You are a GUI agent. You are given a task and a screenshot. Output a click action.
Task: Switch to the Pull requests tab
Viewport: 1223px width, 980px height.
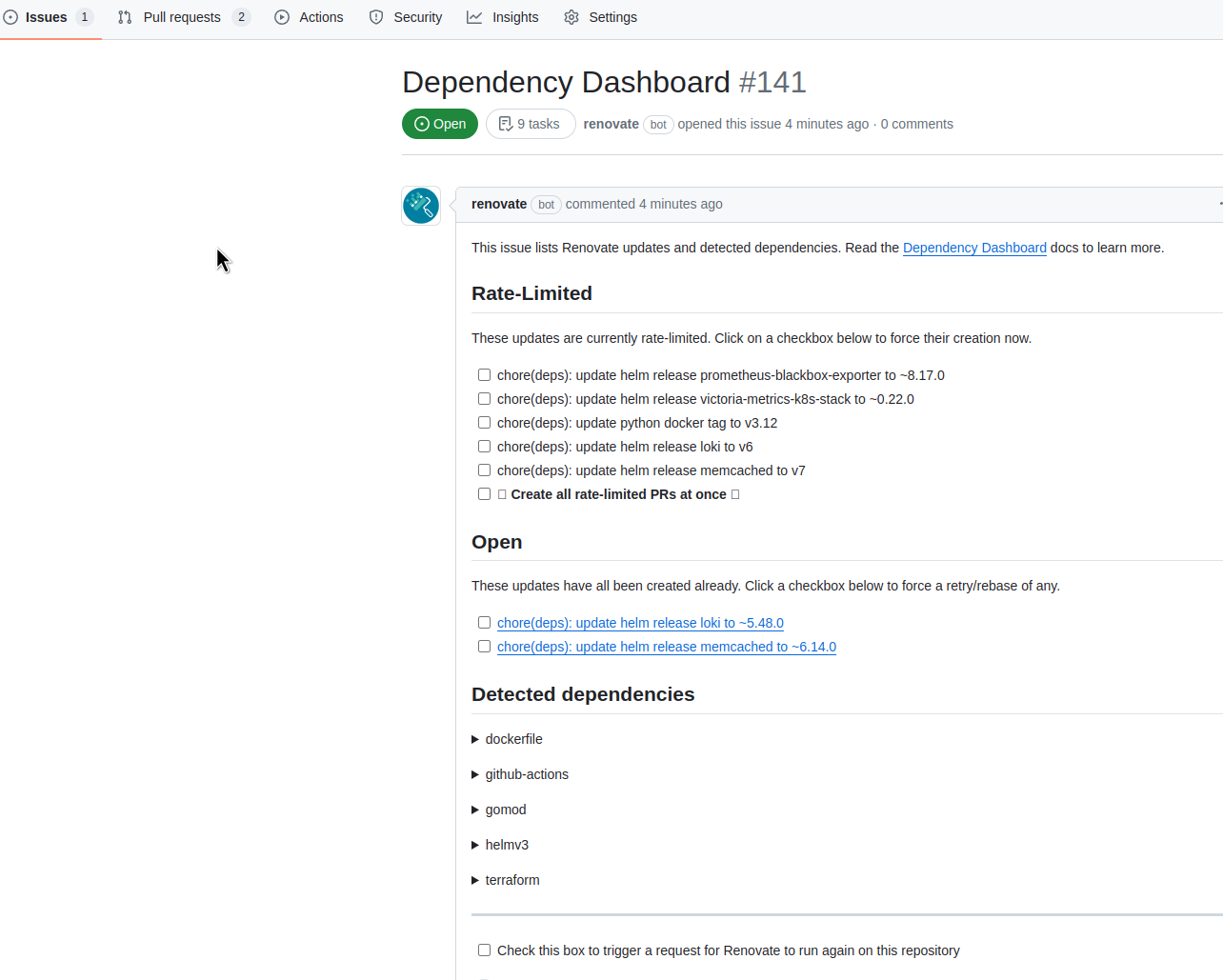click(180, 16)
